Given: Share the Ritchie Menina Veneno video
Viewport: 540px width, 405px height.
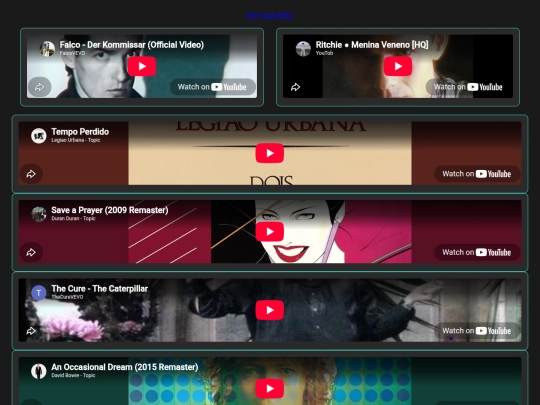Looking at the screenshot, I should (295, 87).
